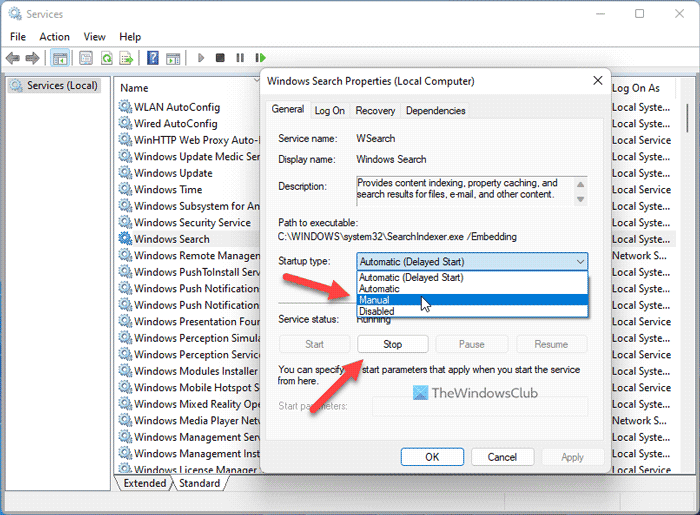Choose Automatic option in startup list
The image size is (700, 515).
pos(472,289)
